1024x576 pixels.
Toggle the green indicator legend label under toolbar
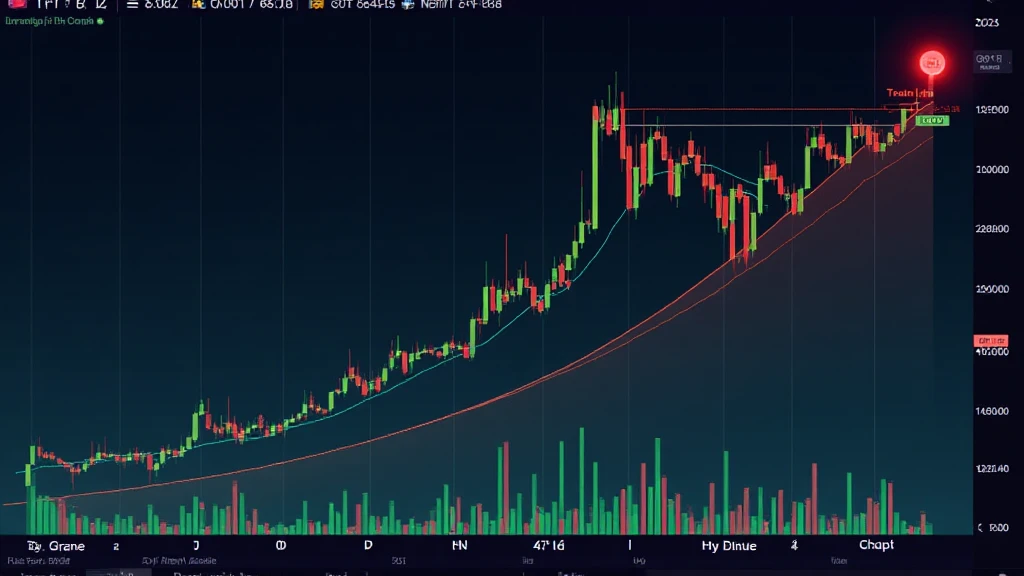(48, 19)
